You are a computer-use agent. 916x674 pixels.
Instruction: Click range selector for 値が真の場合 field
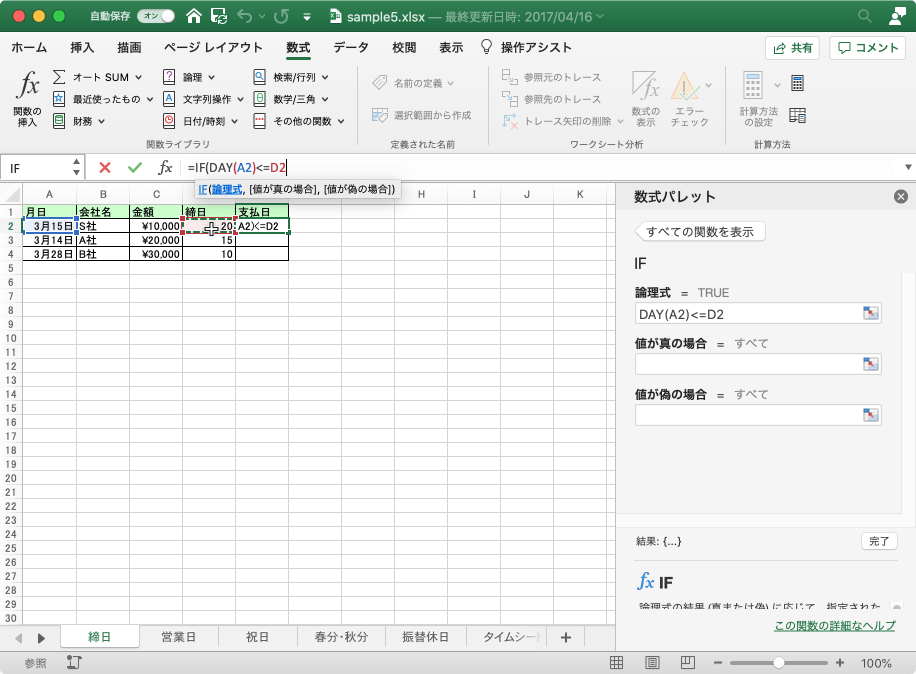(x=870, y=364)
